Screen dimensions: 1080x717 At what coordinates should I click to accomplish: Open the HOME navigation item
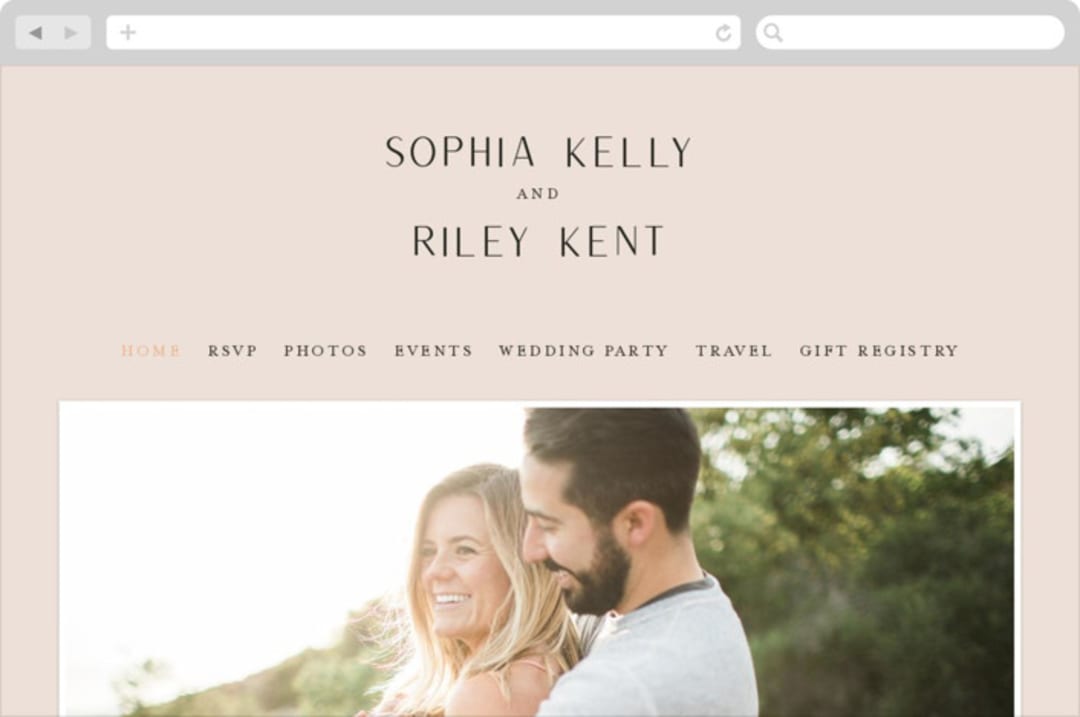(x=151, y=351)
